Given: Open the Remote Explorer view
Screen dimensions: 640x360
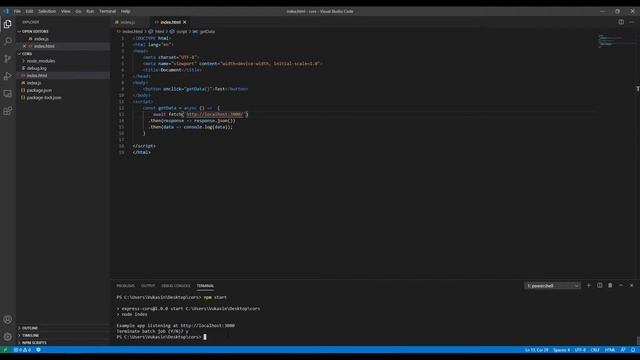Looking at the screenshot, I should tap(7, 94).
